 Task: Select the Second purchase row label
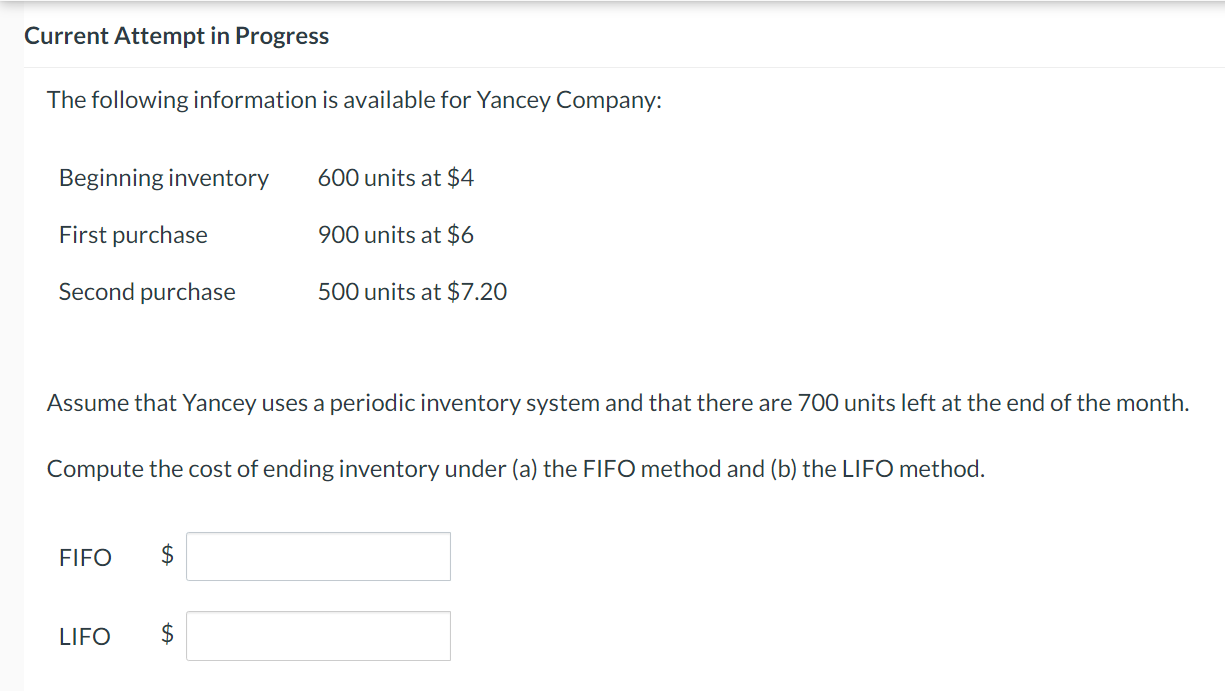(146, 291)
